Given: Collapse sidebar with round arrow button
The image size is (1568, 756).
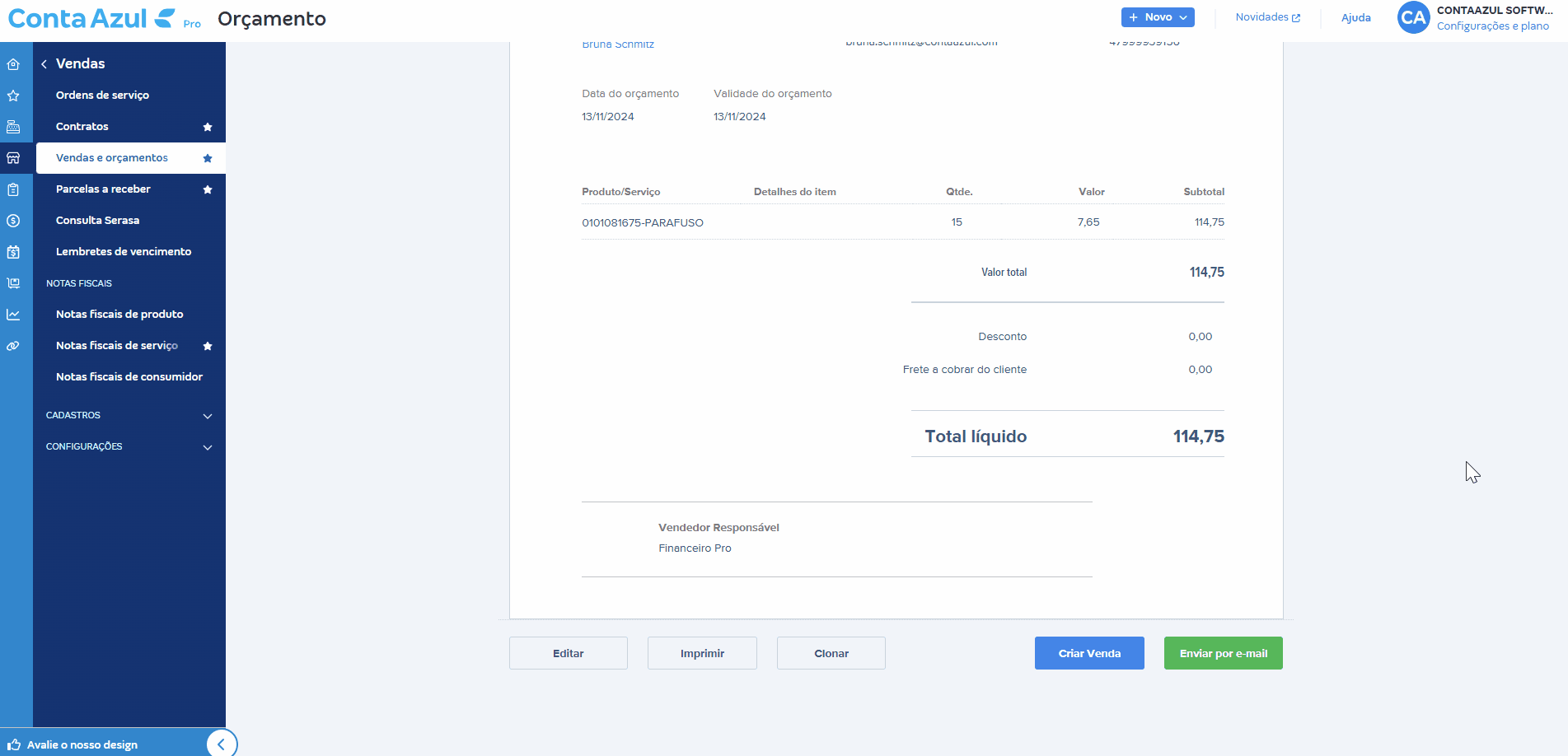Looking at the screenshot, I should coord(221,744).
